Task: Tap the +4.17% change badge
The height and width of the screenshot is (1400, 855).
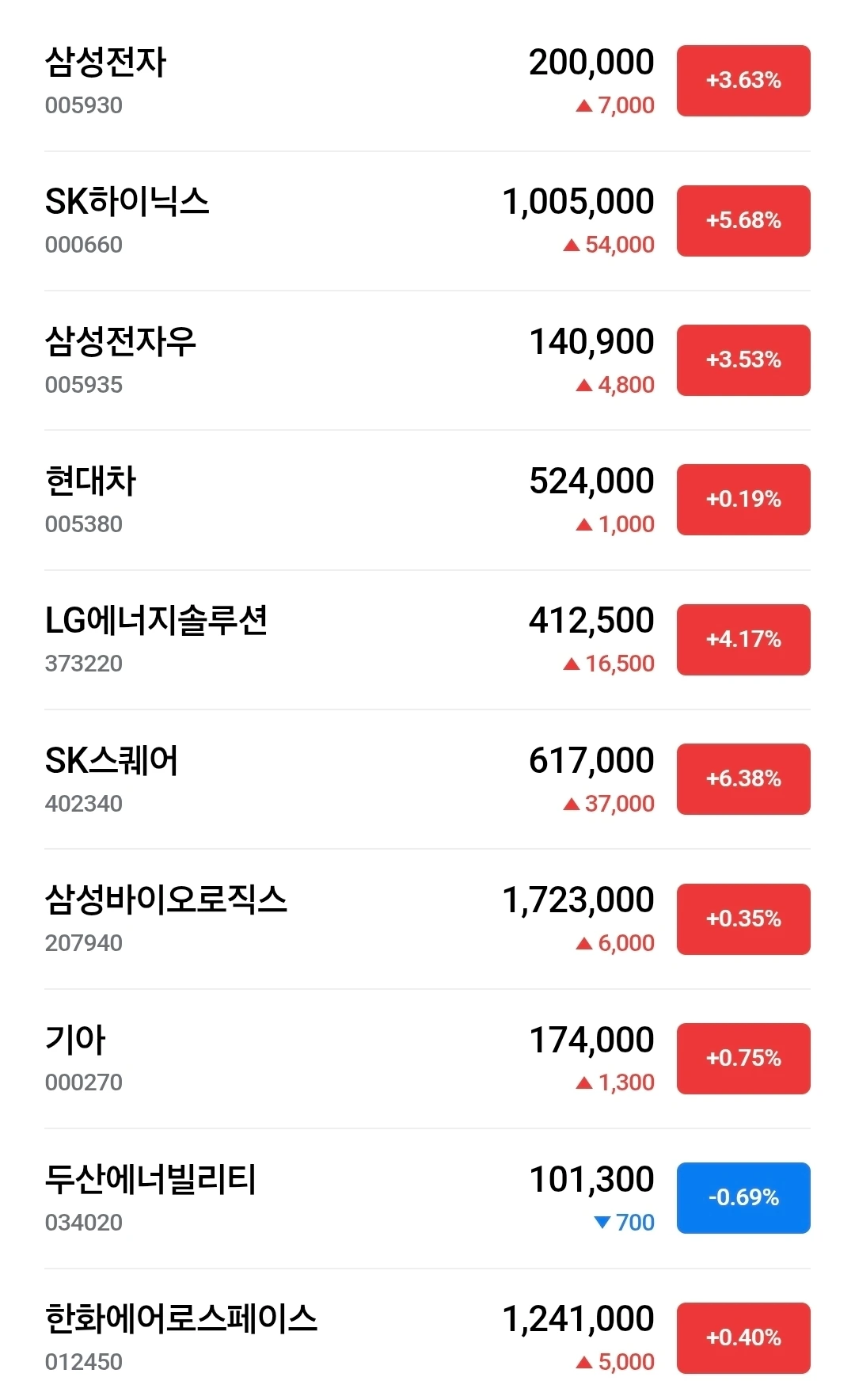Action: click(743, 640)
